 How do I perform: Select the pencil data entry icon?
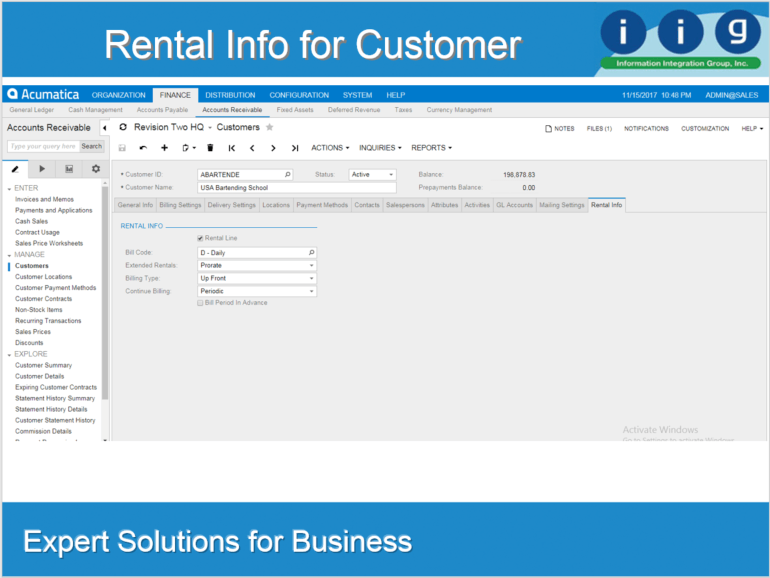[15, 169]
